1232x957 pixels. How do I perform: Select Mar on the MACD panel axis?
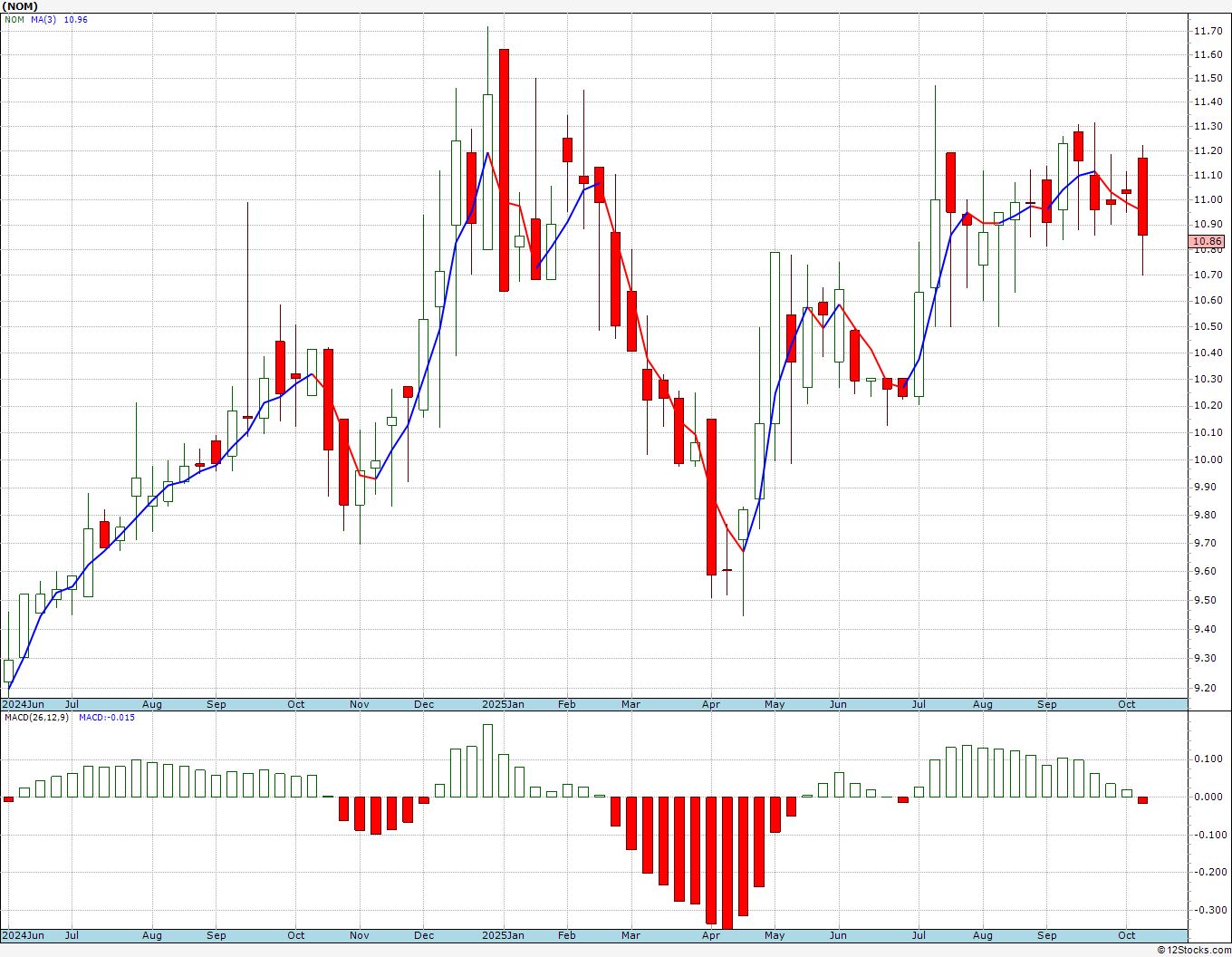(631, 935)
